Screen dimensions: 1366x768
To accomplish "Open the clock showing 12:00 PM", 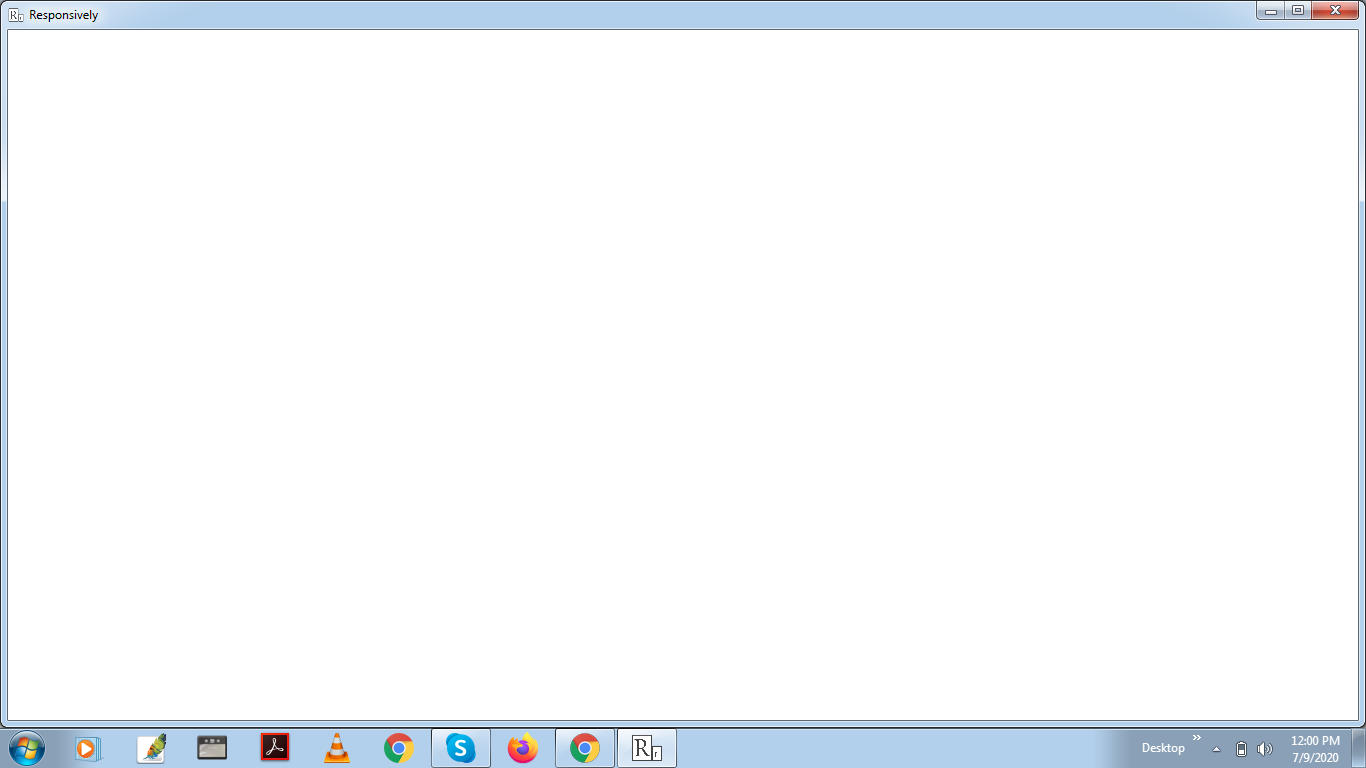I will click(1315, 749).
